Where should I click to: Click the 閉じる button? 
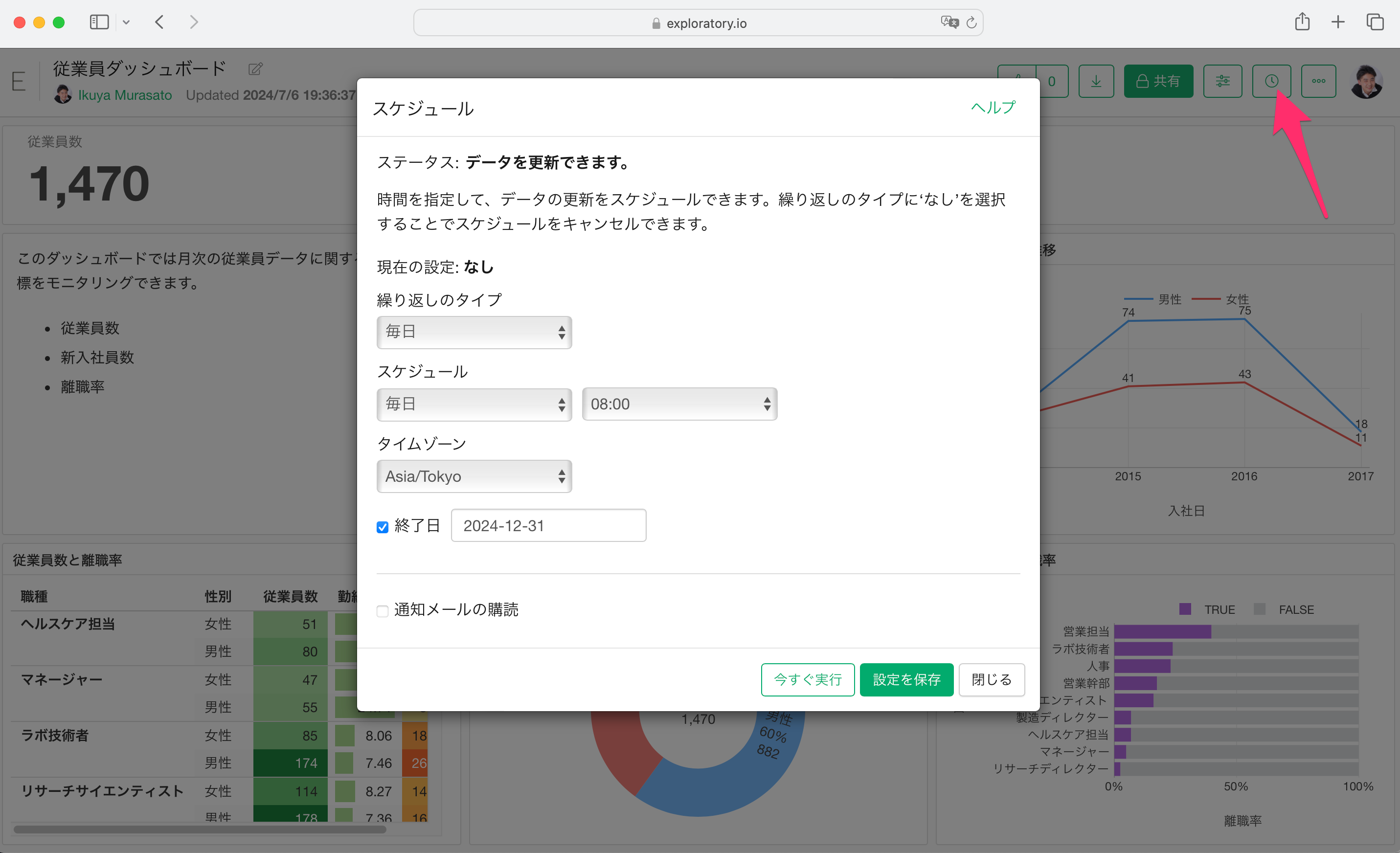991,680
